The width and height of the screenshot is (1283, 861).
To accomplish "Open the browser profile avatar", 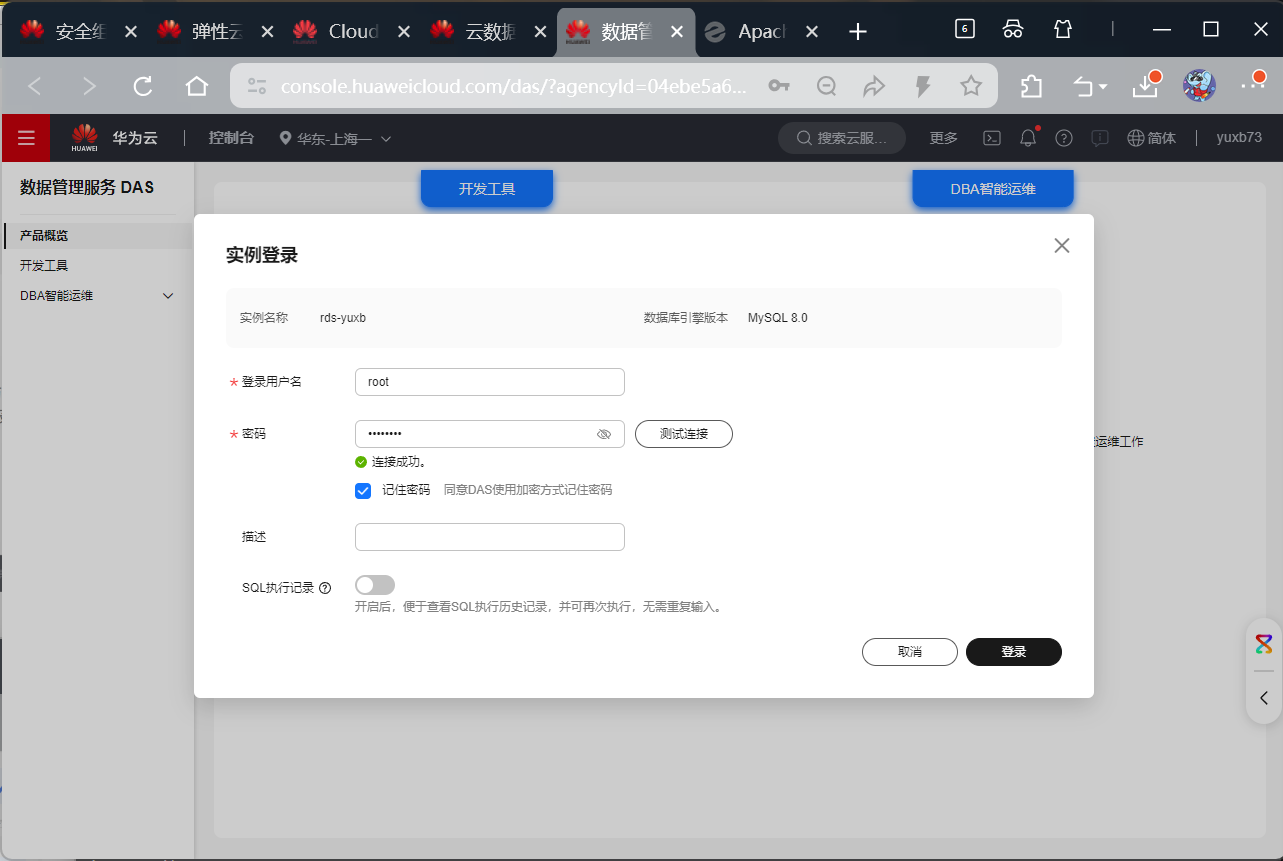I will coord(1199,86).
